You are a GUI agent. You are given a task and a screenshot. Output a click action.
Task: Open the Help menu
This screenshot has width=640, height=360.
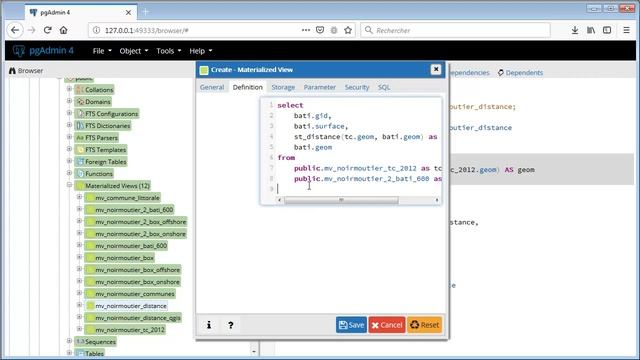point(201,51)
